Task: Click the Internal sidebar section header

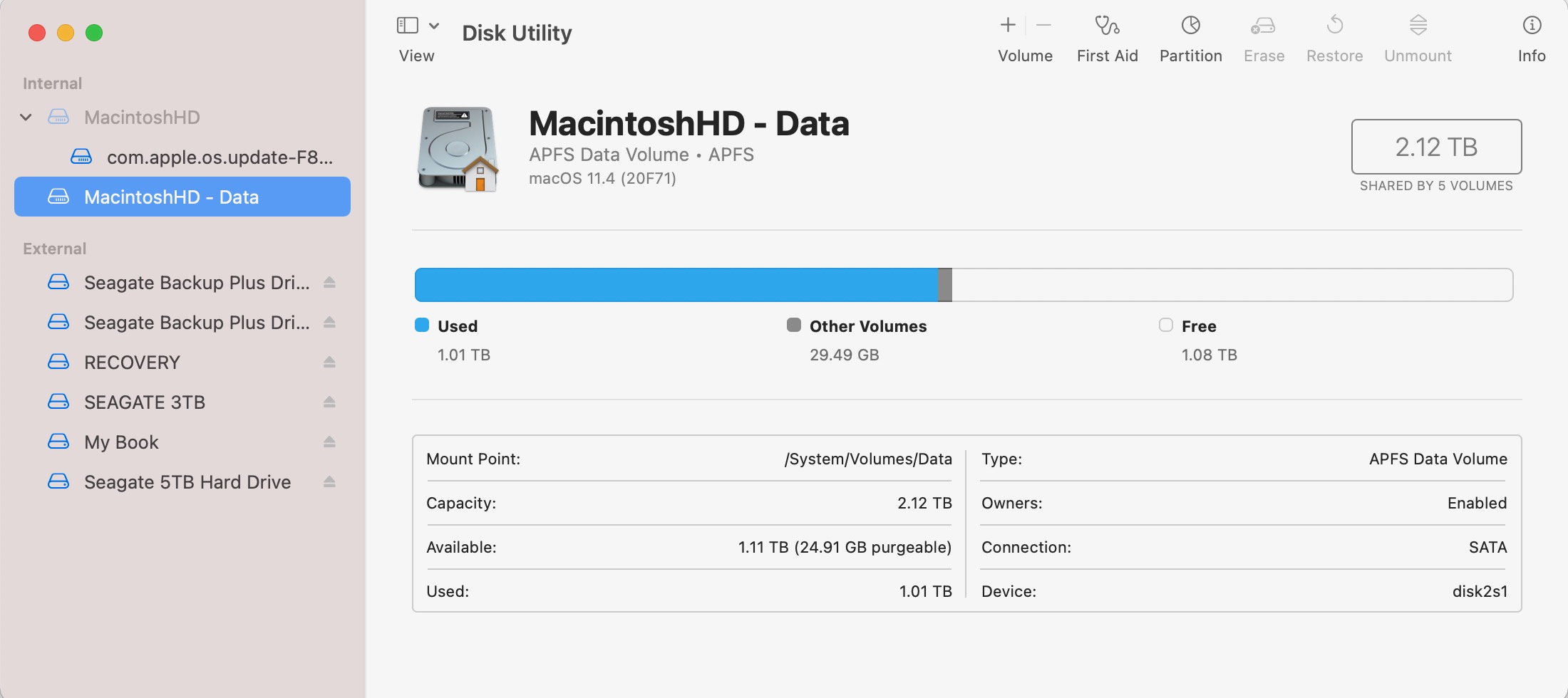Action: click(53, 83)
